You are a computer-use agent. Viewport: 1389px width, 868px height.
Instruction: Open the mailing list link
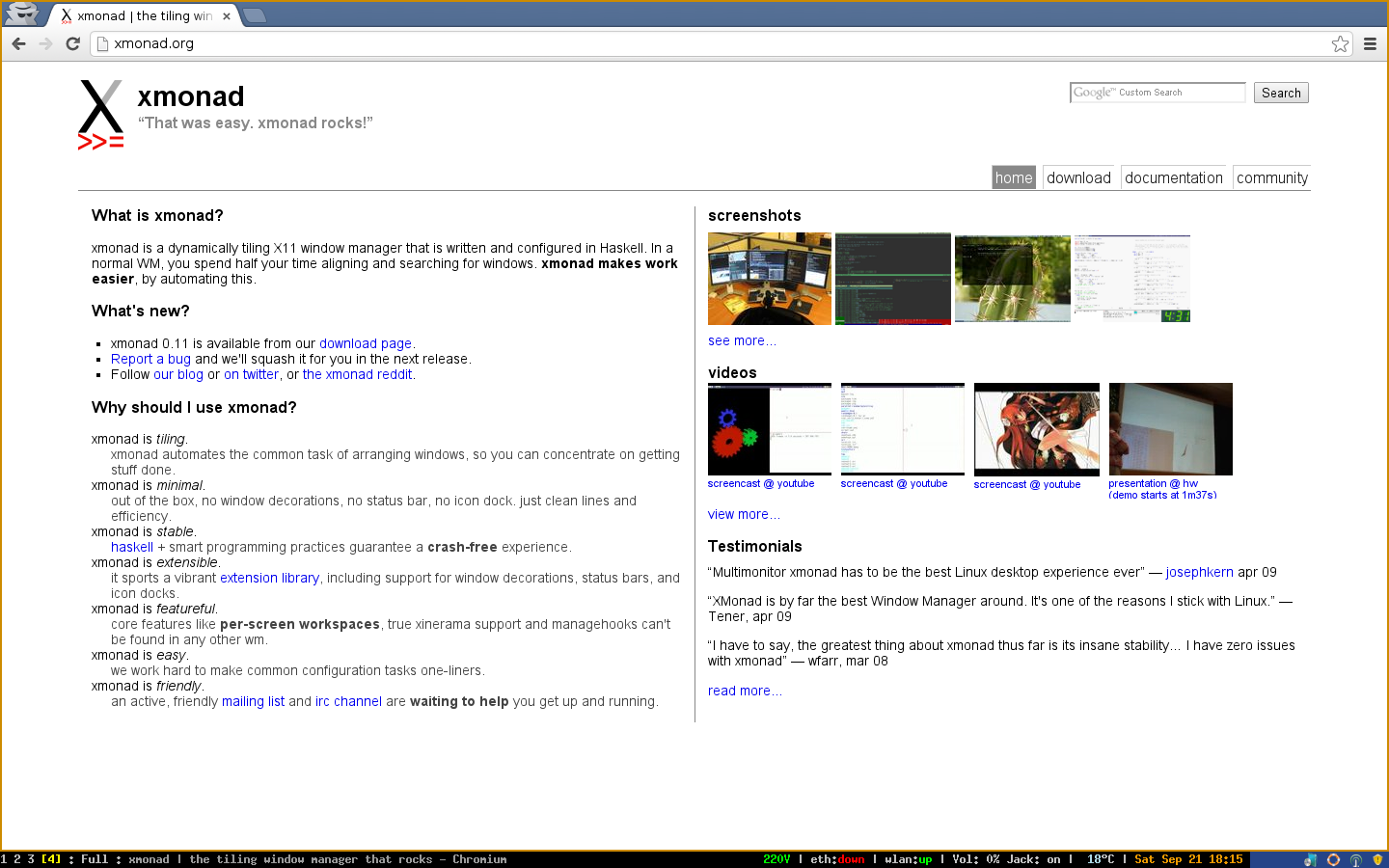click(x=253, y=701)
